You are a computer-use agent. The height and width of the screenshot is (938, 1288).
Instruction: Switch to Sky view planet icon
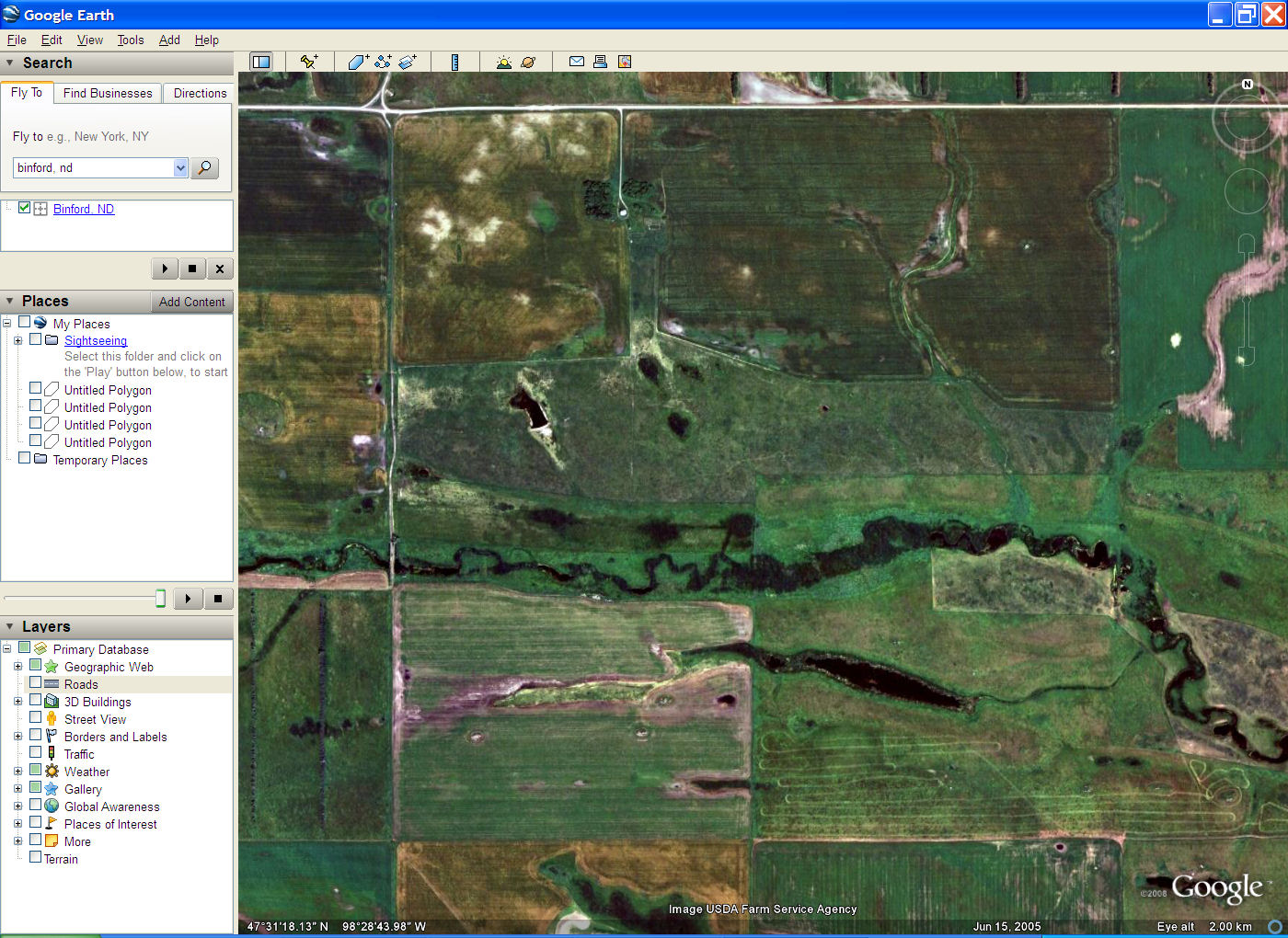pos(528,62)
